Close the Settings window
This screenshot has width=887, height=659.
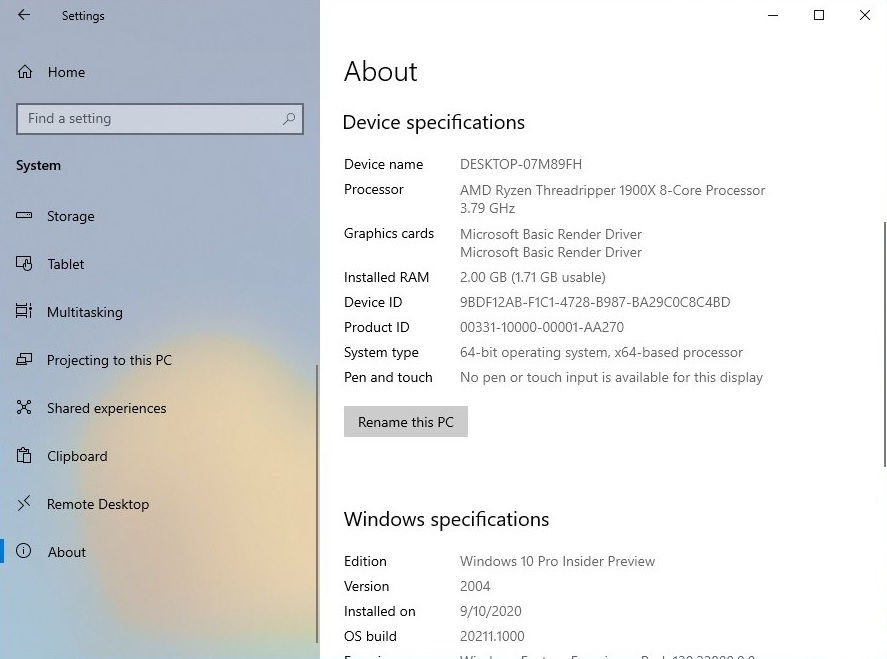click(x=864, y=15)
